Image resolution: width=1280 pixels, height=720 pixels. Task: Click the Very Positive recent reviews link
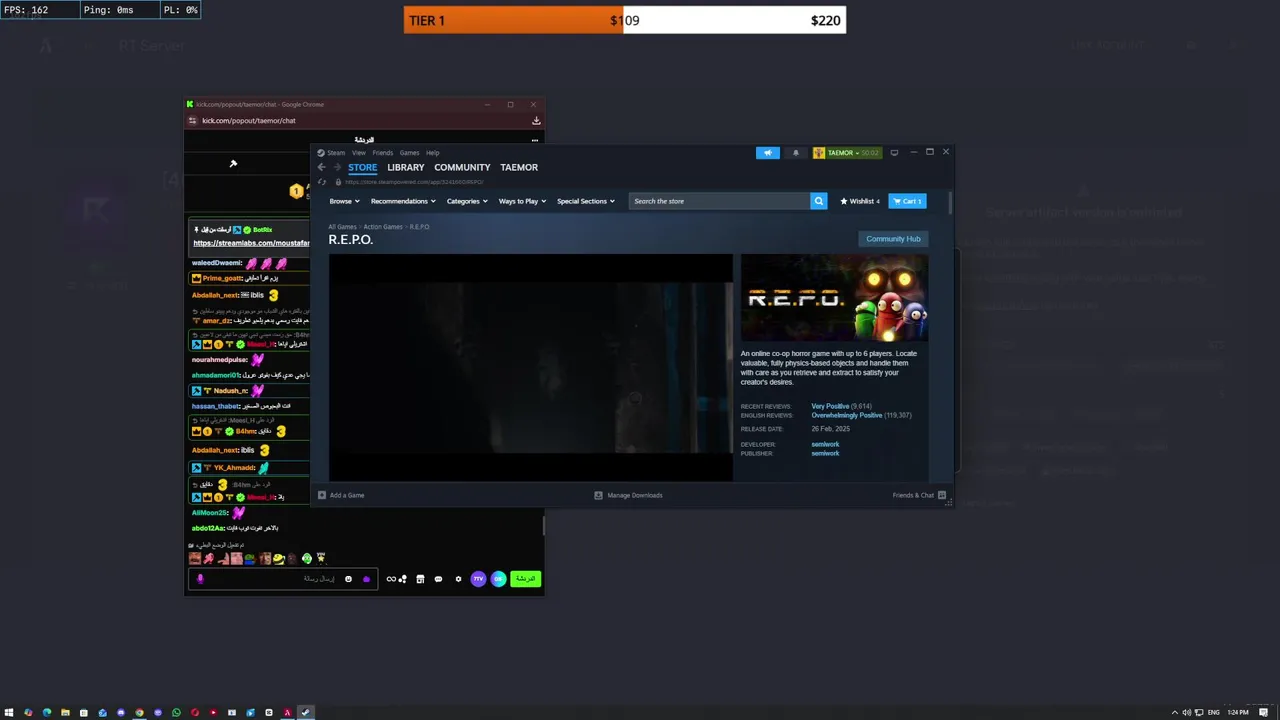pyautogui.click(x=830, y=406)
